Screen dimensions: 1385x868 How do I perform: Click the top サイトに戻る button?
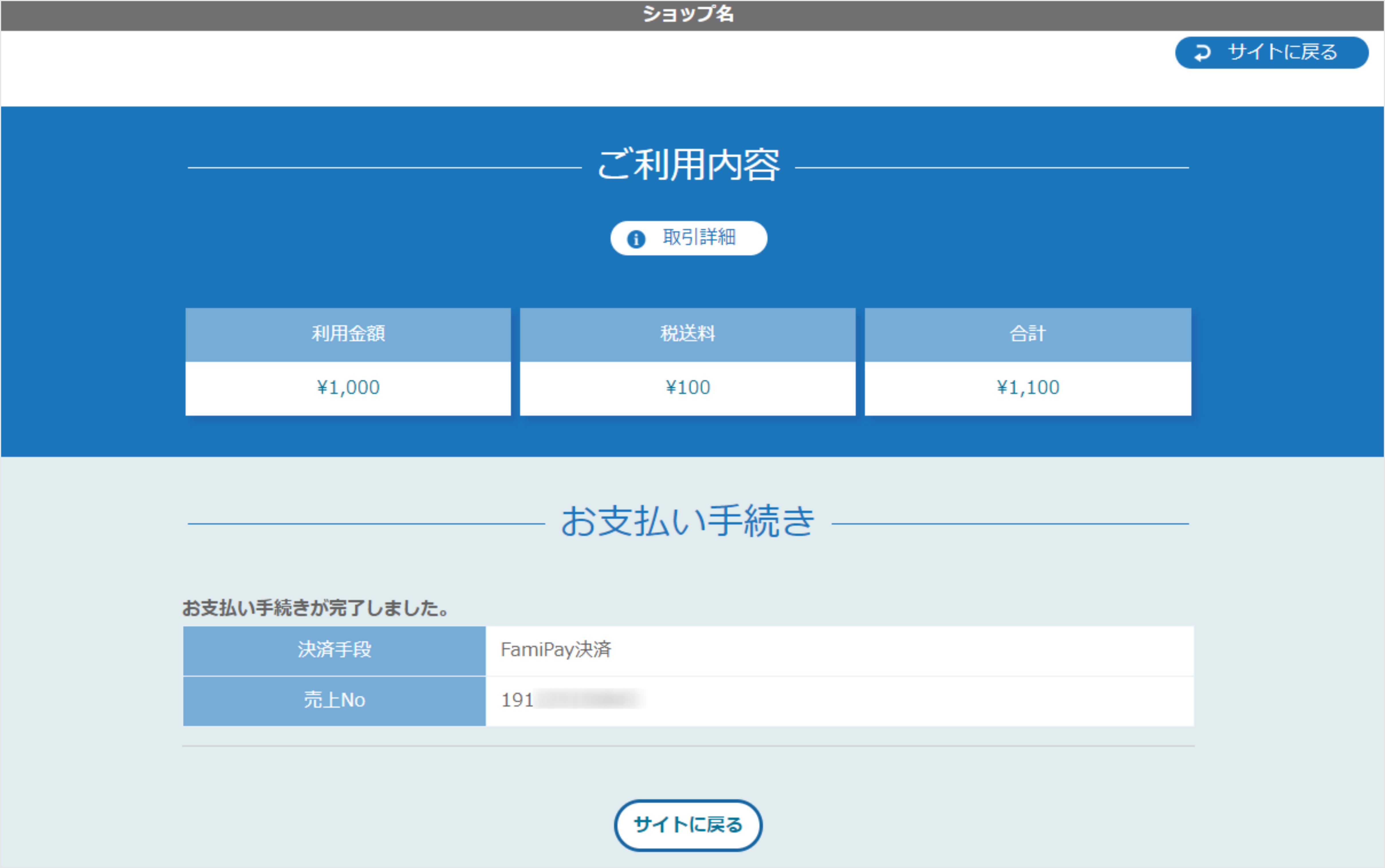[1271, 52]
